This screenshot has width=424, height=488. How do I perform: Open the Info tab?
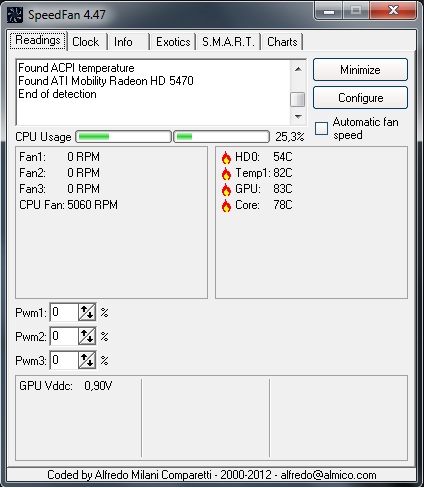(x=128, y=42)
